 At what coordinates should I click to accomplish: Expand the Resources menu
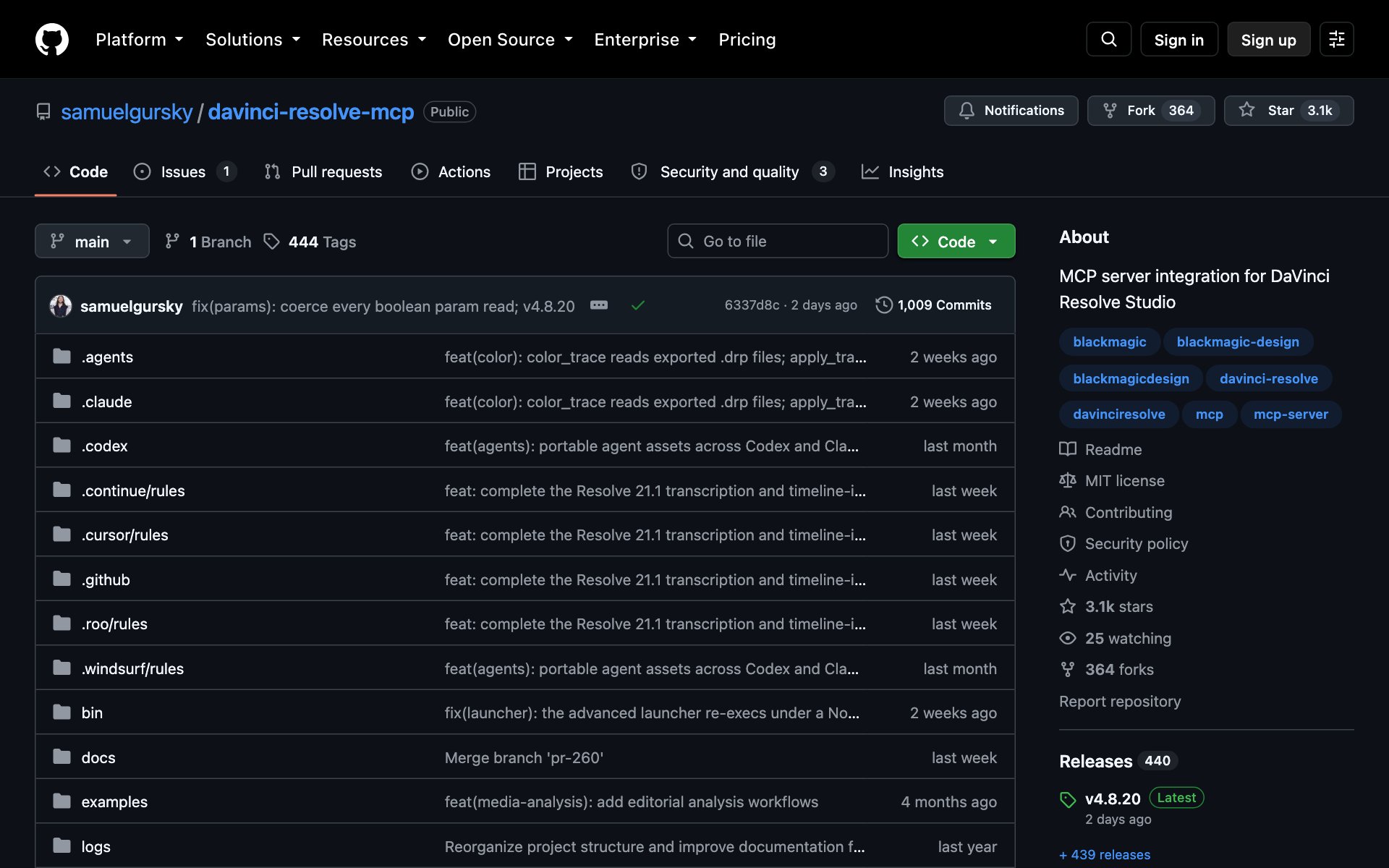pos(374,39)
